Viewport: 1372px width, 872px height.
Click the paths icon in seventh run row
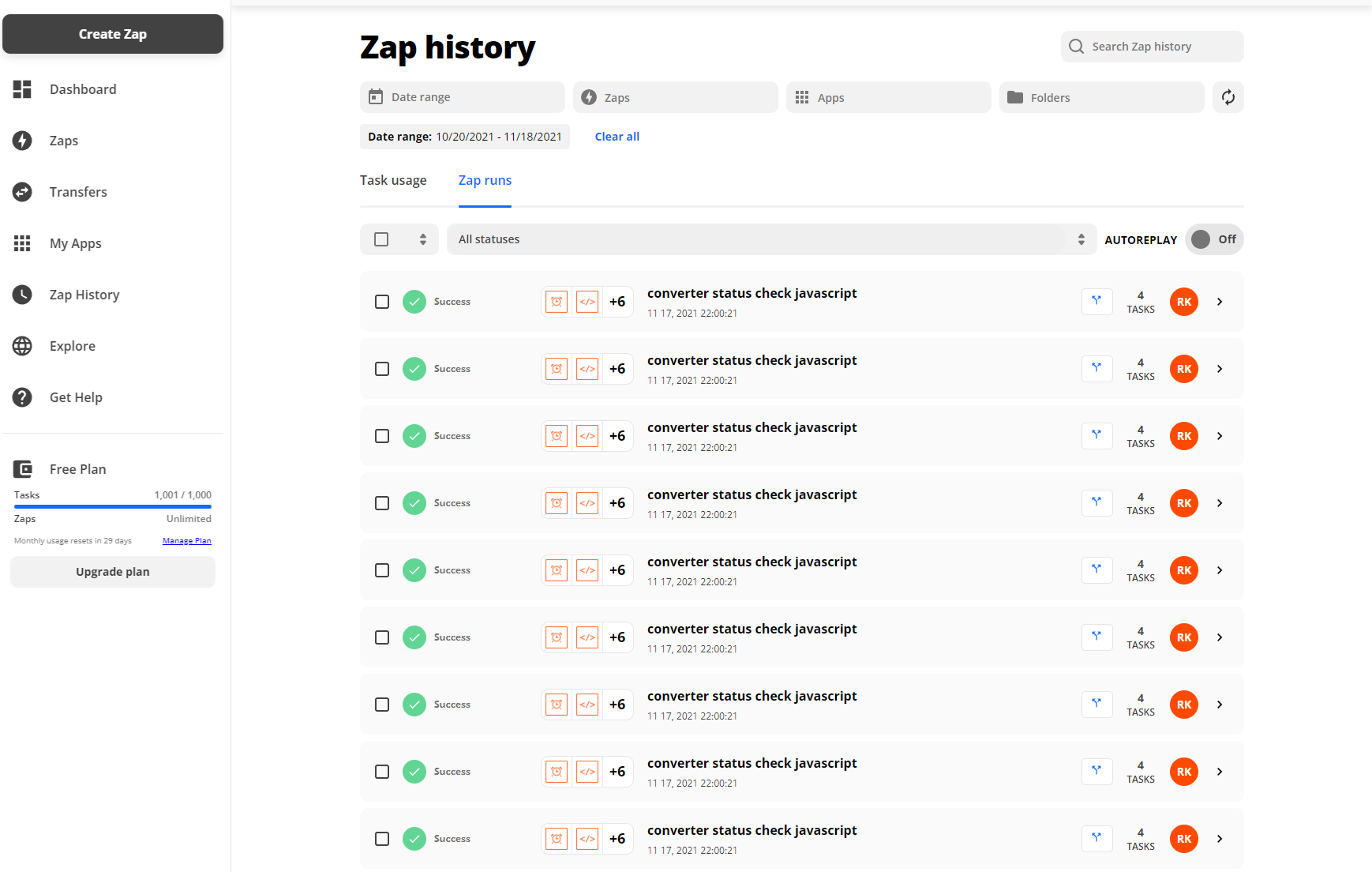pyautogui.click(x=1096, y=704)
